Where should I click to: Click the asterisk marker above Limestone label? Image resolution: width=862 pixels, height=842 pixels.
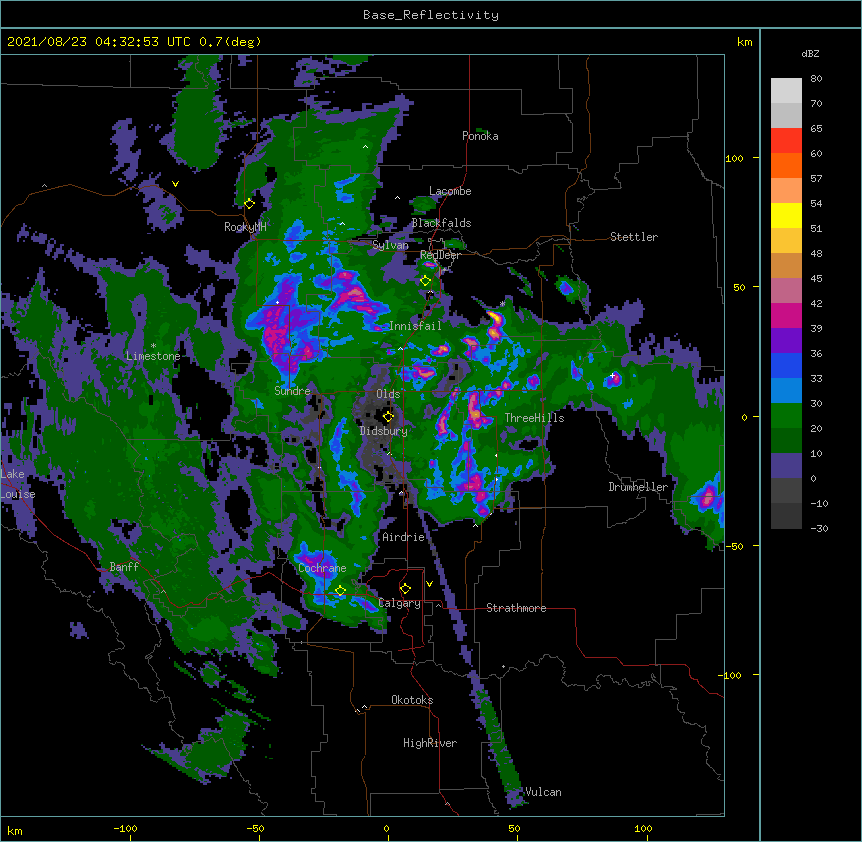pos(153,346)
